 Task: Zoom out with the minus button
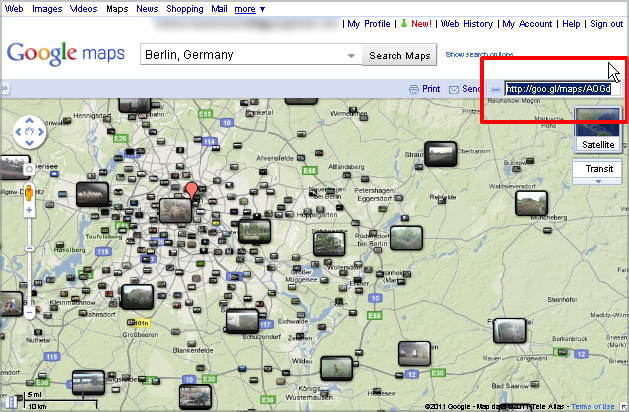29,312
